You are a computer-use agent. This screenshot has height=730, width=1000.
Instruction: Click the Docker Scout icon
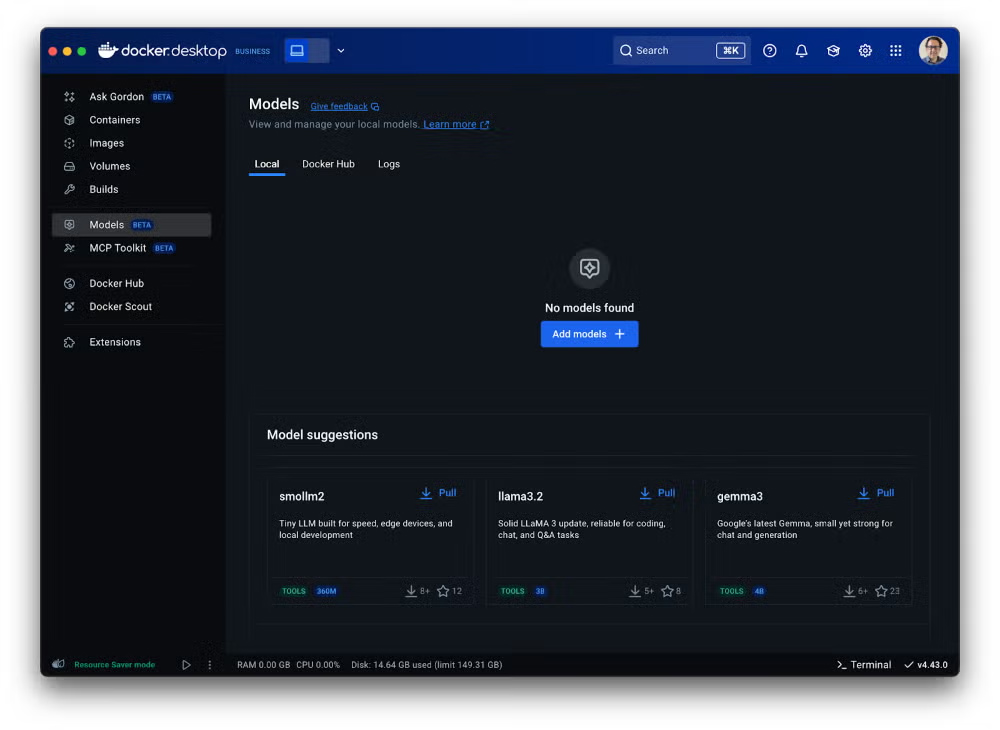(x=70, y=307)
